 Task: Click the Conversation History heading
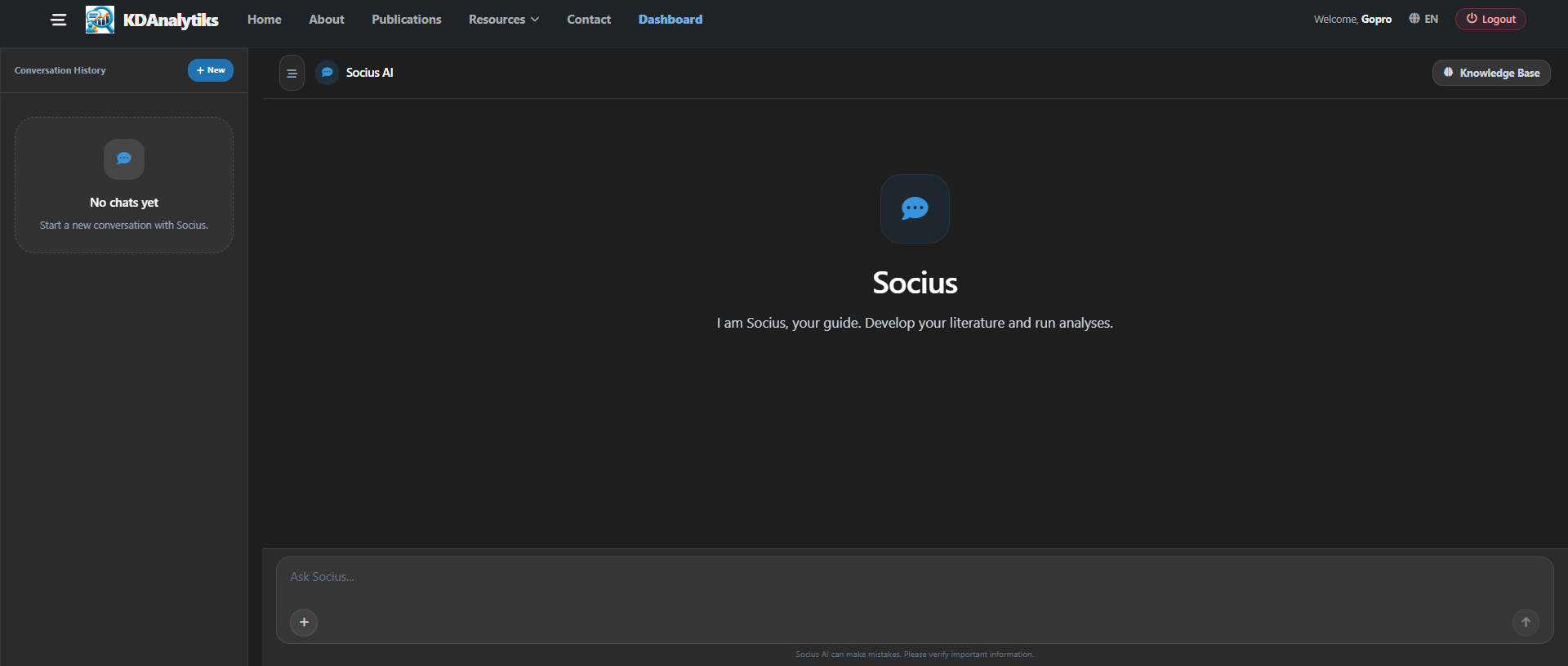coord(60,70)
